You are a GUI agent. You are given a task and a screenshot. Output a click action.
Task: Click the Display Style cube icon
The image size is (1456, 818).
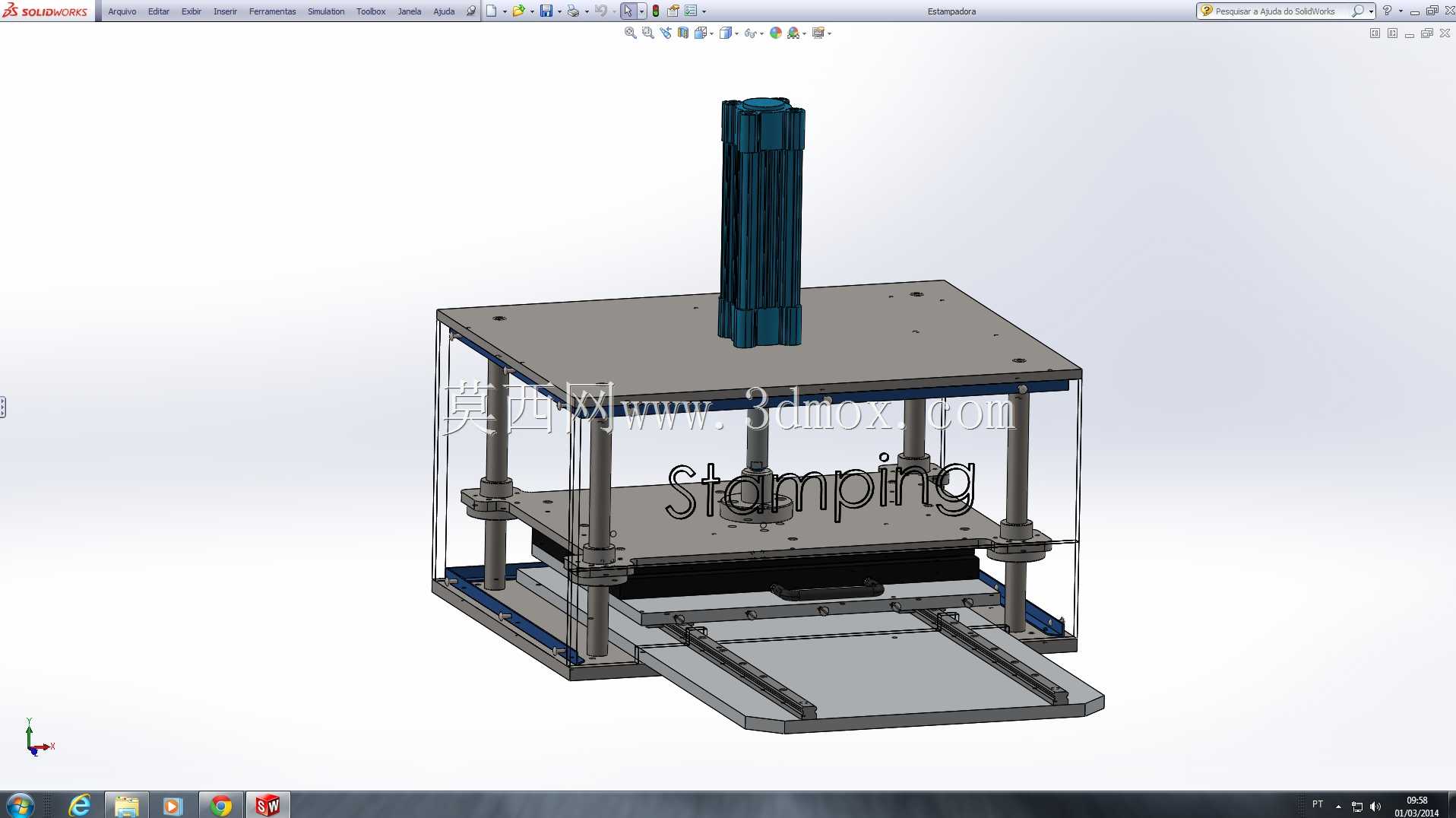pyautogui.click(x=726, y=33)
